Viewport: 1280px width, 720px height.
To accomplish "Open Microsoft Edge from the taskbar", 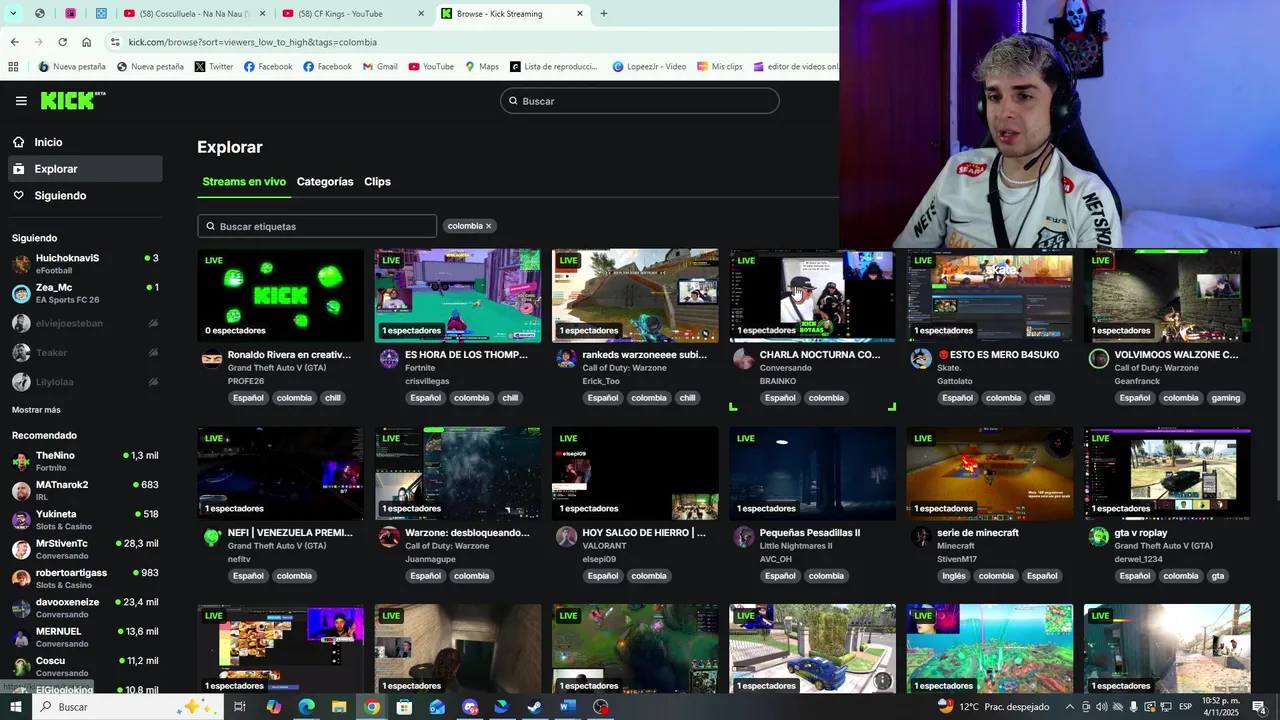I will [x=306, y=707].
